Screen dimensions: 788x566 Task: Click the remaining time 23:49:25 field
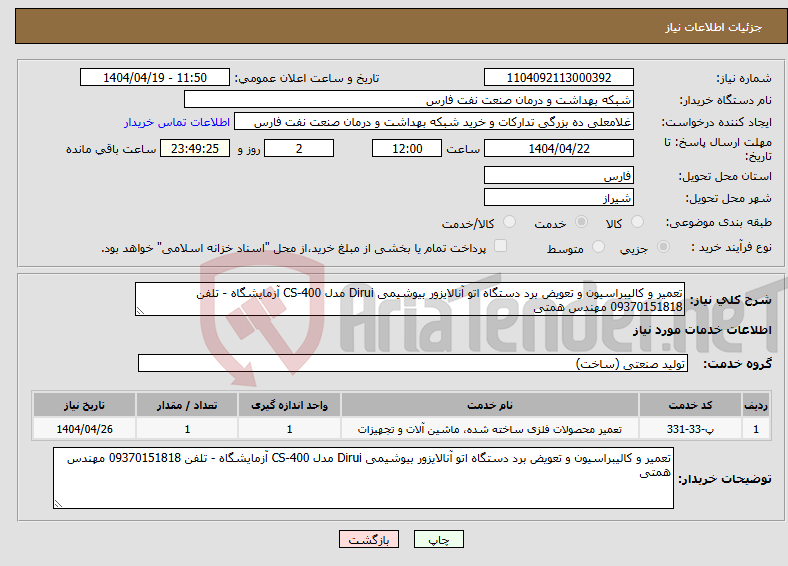pos(195,148)
